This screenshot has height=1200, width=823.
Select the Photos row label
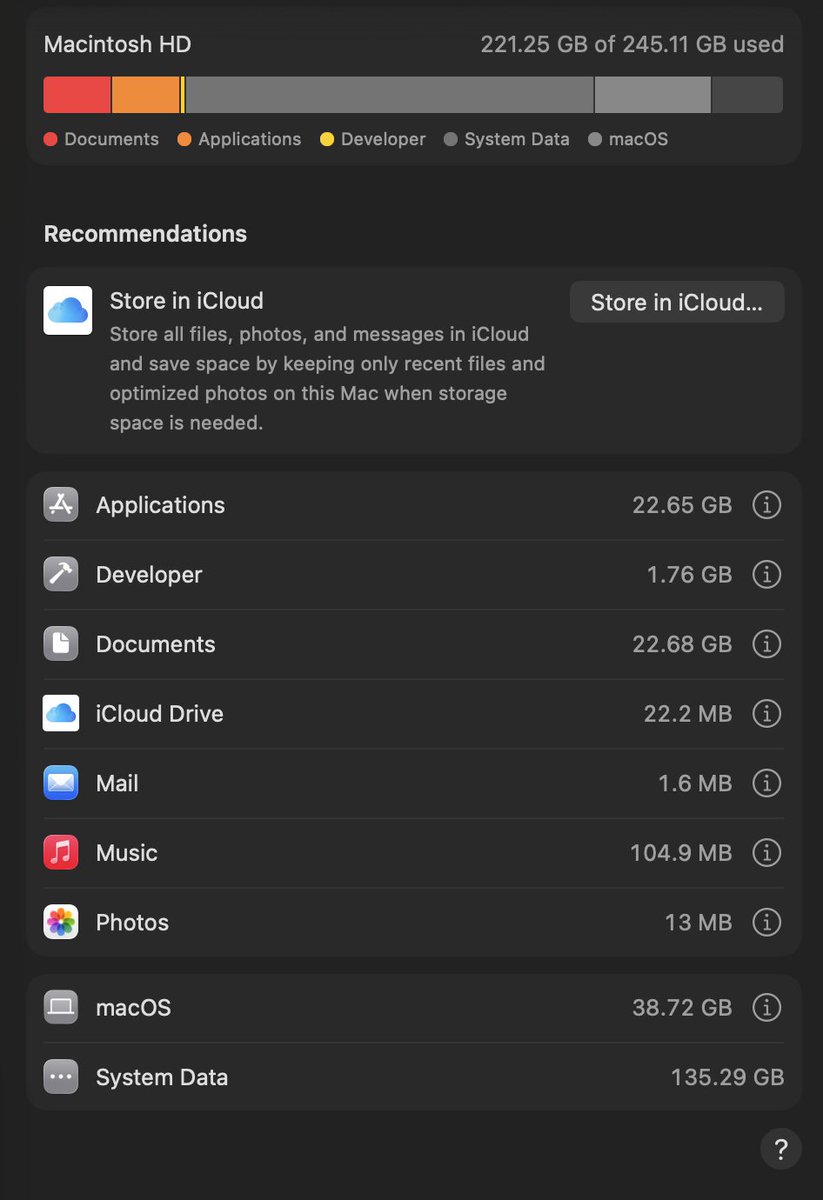[x=132, y=922]
